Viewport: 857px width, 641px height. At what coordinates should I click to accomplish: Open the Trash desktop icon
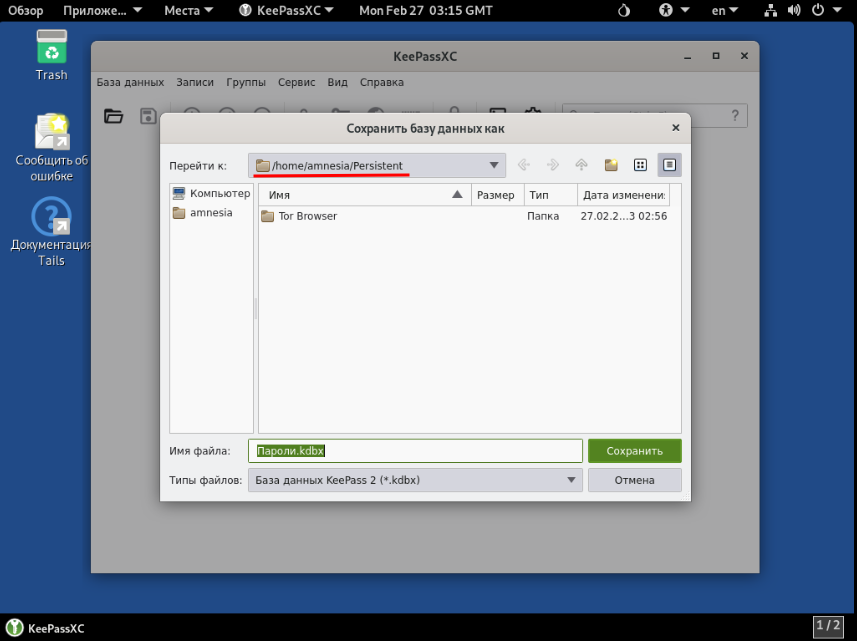[x=51, y=55]
